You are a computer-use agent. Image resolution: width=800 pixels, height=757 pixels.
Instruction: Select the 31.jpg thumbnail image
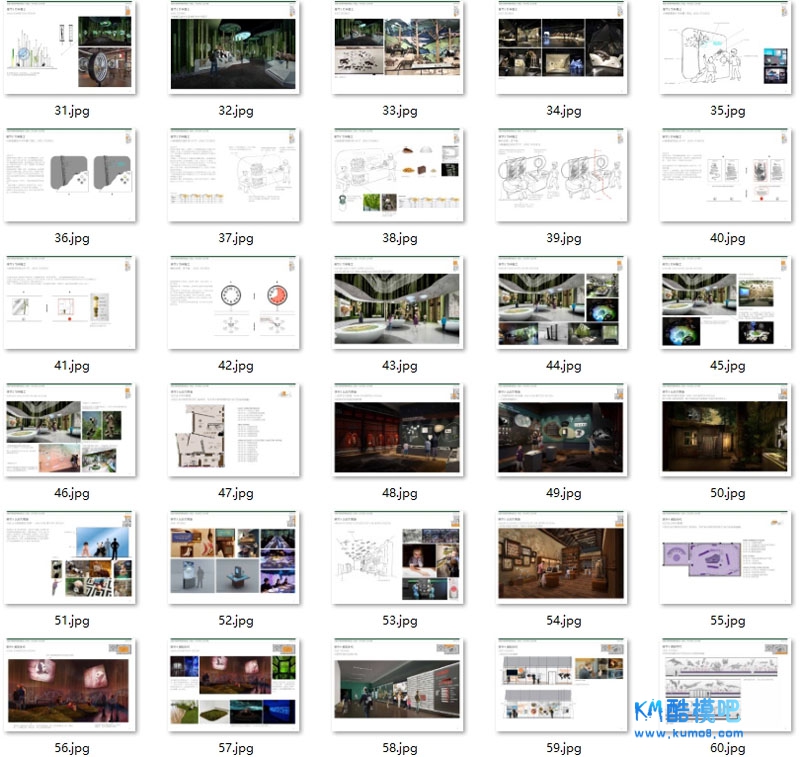[71, 50]
